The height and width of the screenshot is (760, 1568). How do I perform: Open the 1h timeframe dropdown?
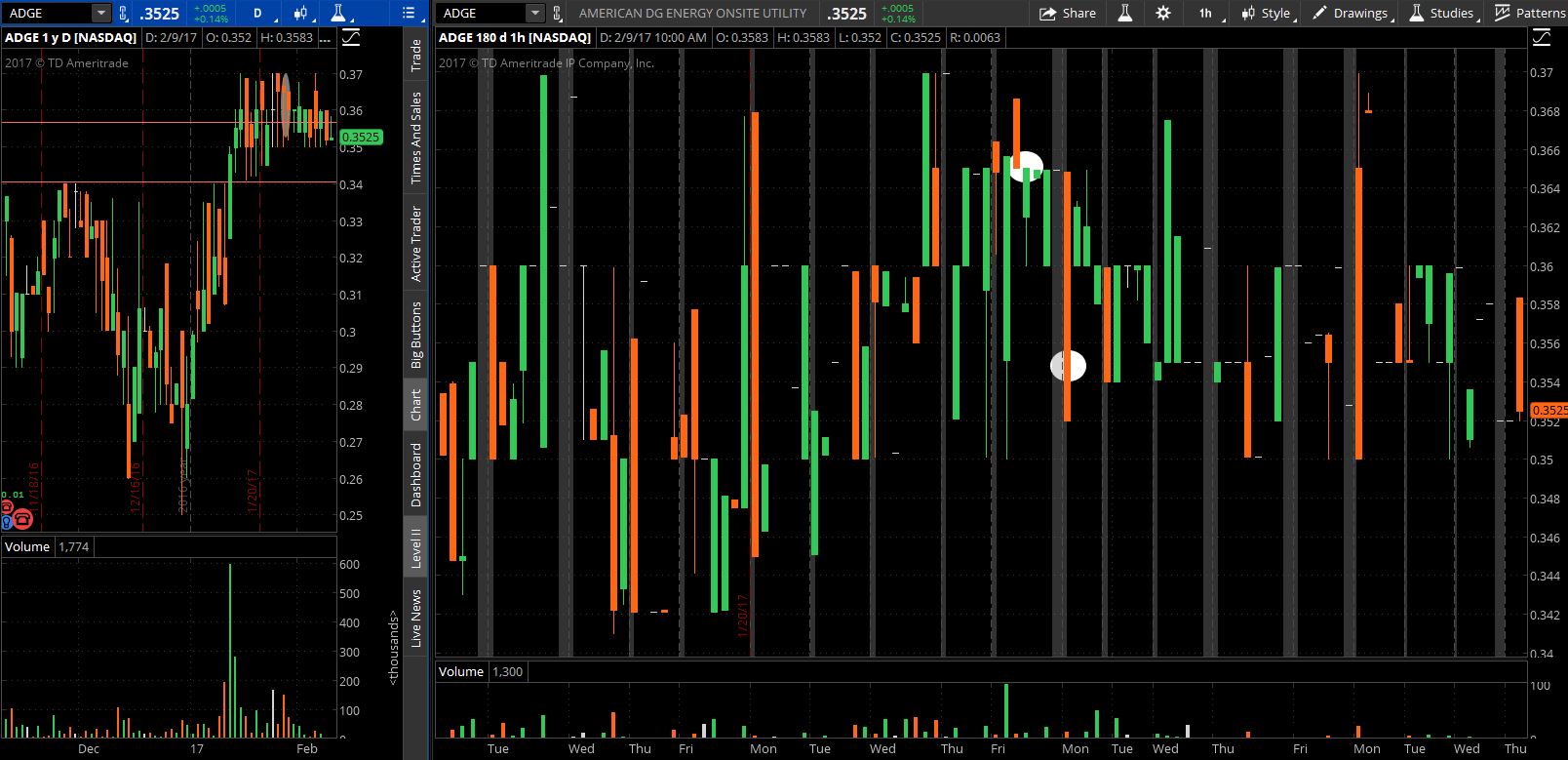1206,13
